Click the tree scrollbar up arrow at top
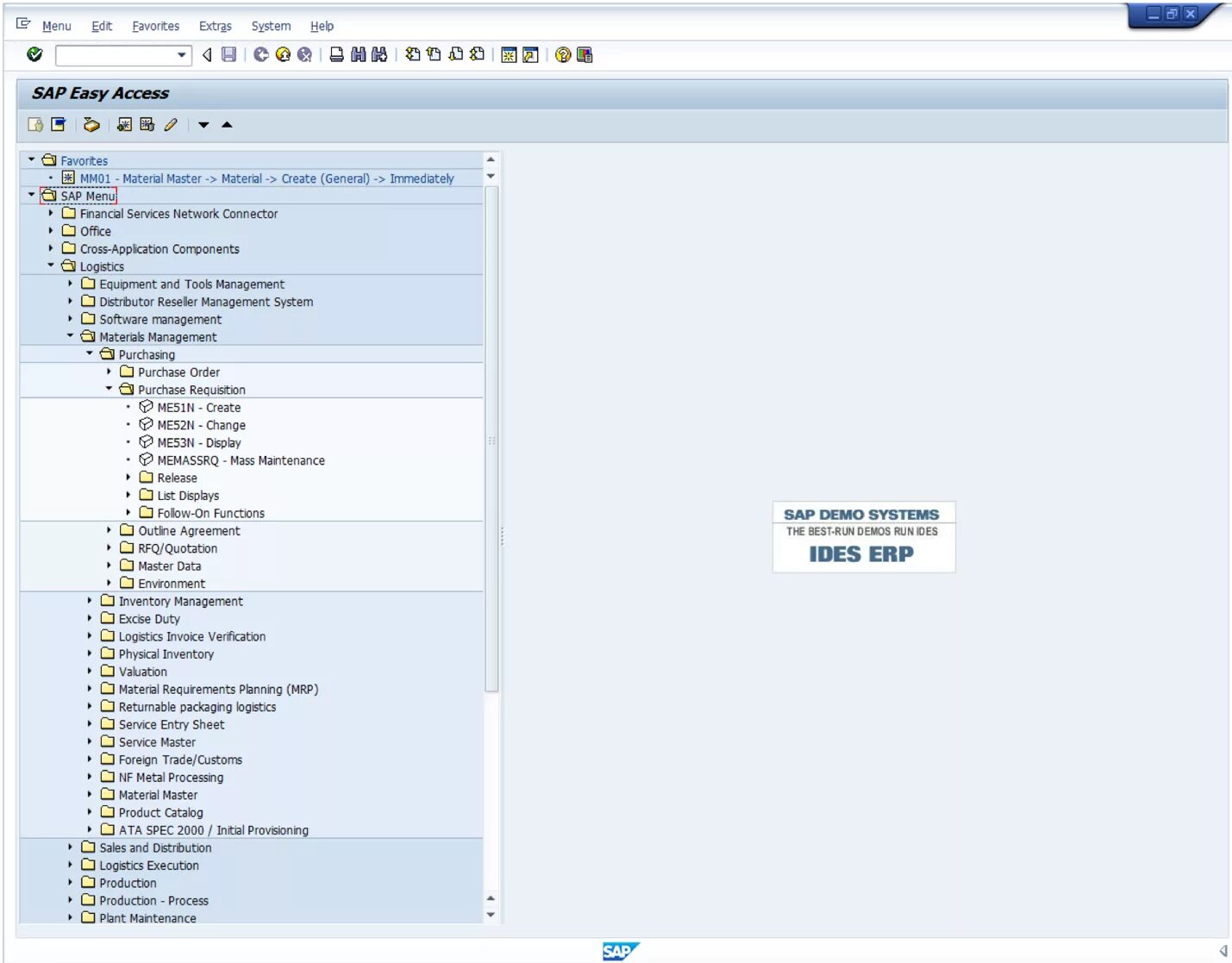Image resolution: width=1232 pixels, height=963 pixels. [x=491, y=159]
